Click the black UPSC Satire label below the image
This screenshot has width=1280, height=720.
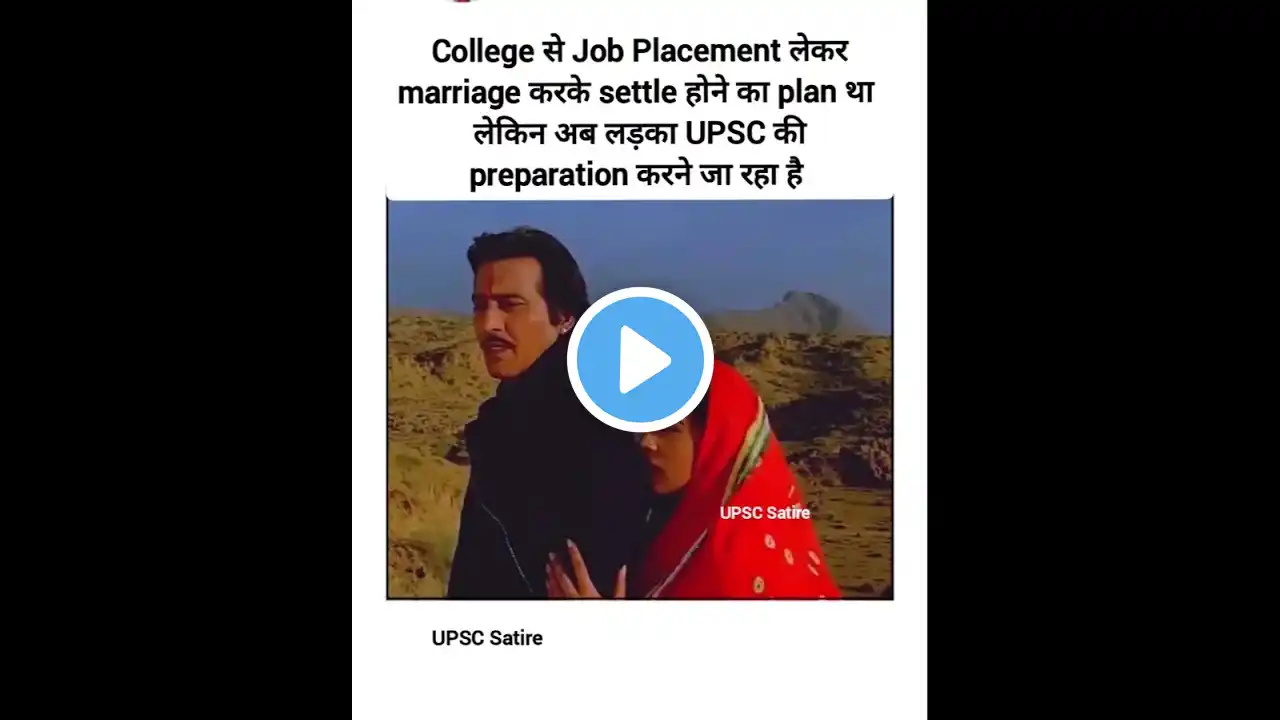pyautogui.click(x=487, y=638)
